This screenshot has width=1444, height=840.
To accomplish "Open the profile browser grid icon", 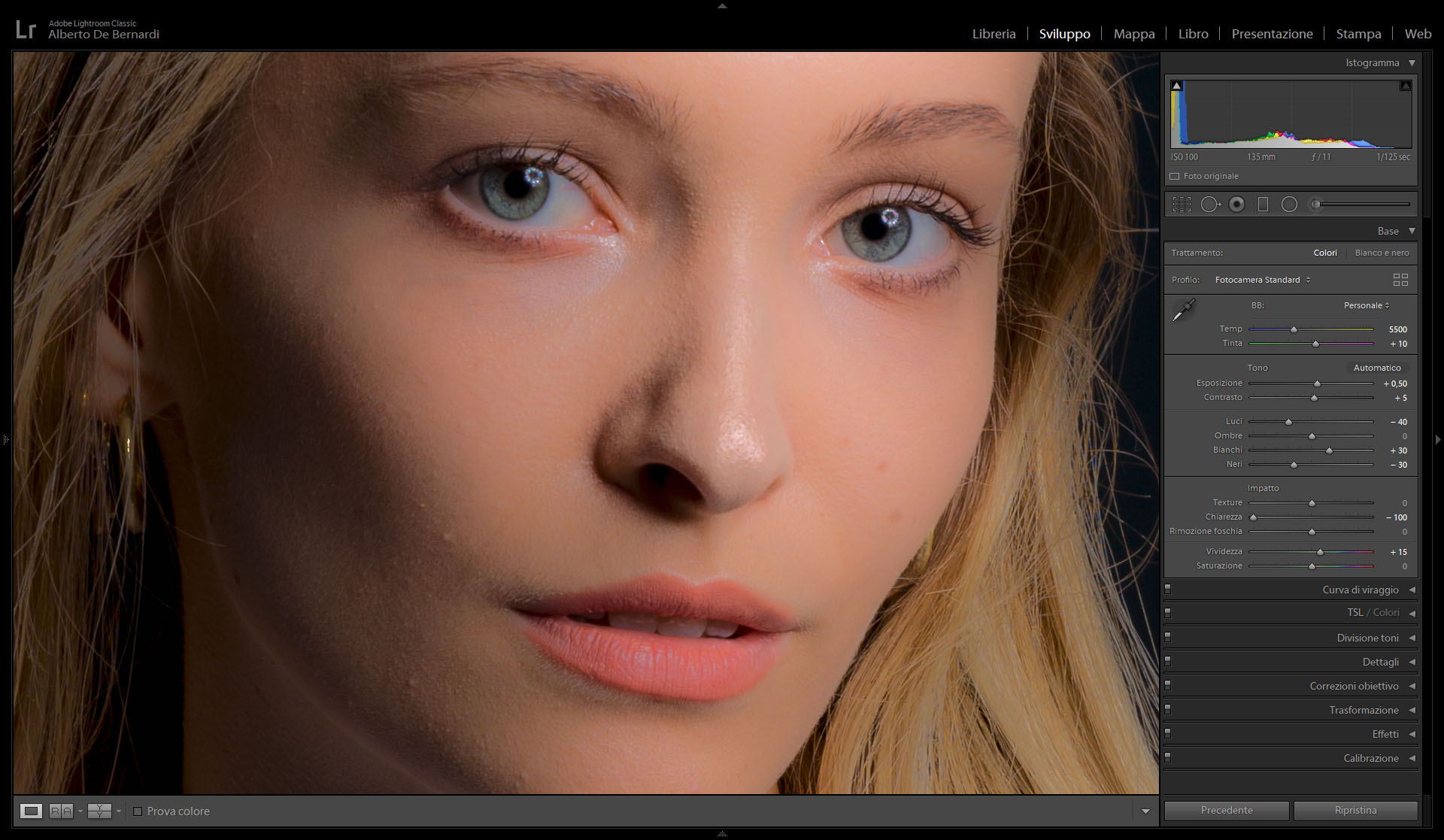I will click(1400, 280).
